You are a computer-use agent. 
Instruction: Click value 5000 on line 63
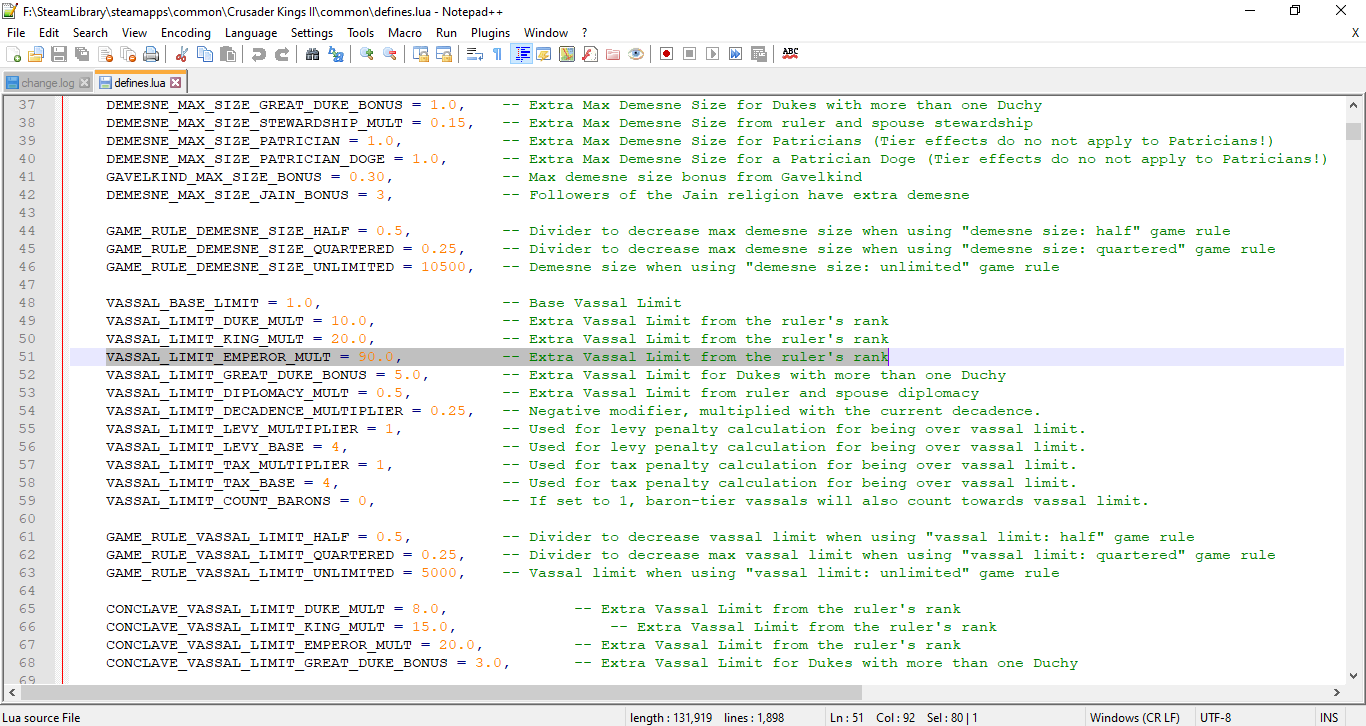439,573
